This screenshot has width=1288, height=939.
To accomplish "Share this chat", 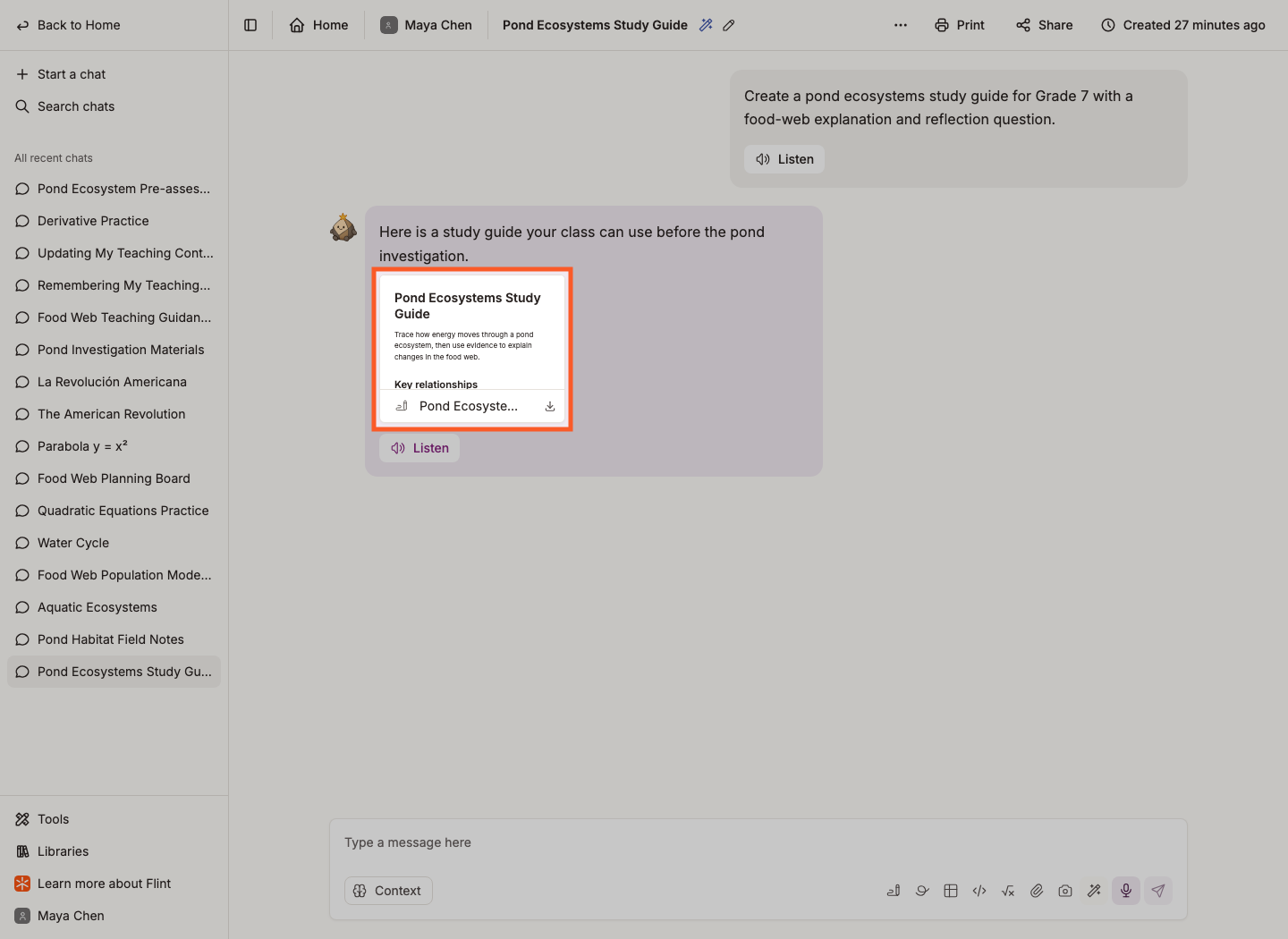I will click(1045, 25).
